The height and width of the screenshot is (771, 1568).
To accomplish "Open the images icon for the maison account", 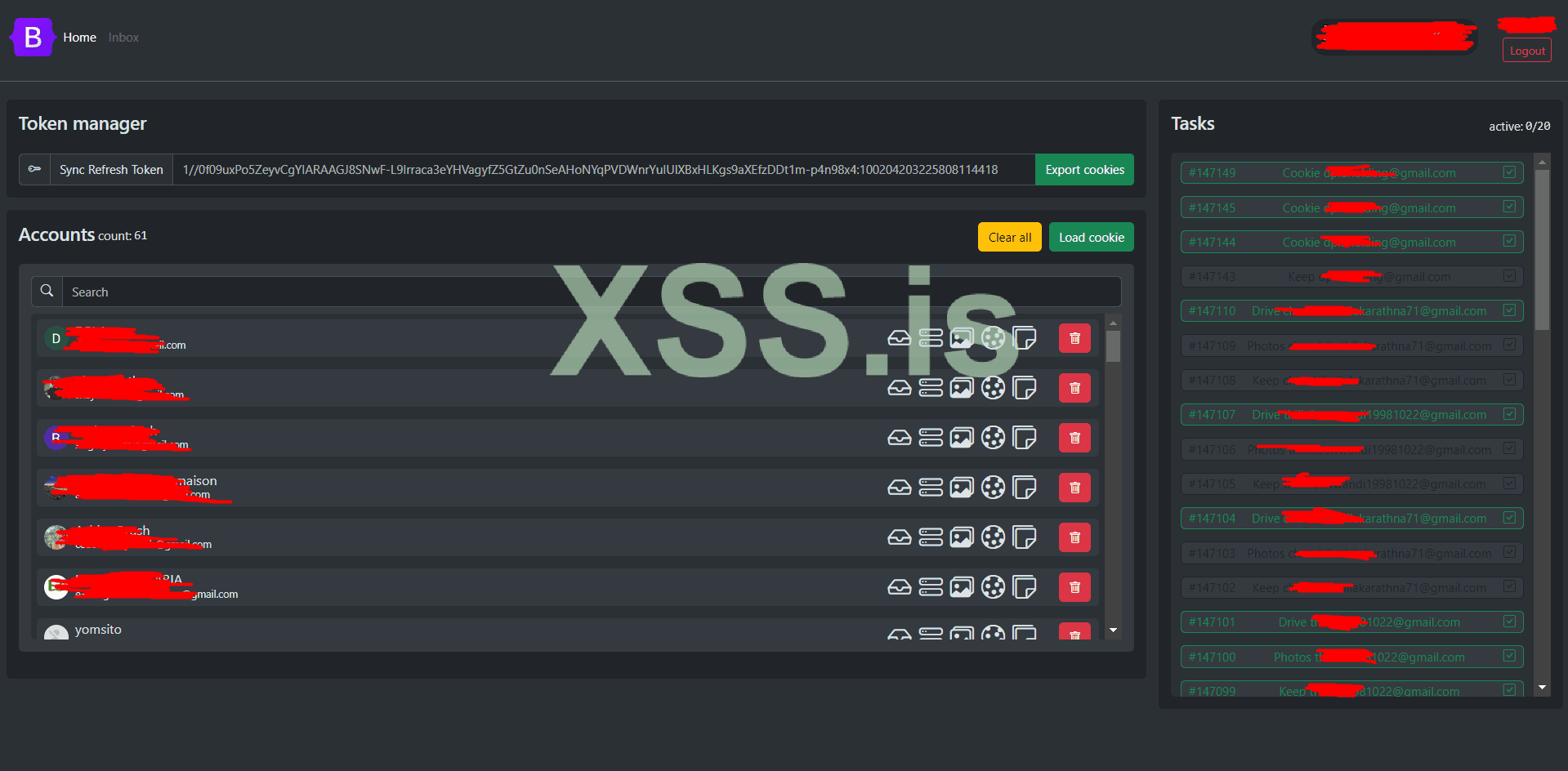I will click(x=962, y=488).
